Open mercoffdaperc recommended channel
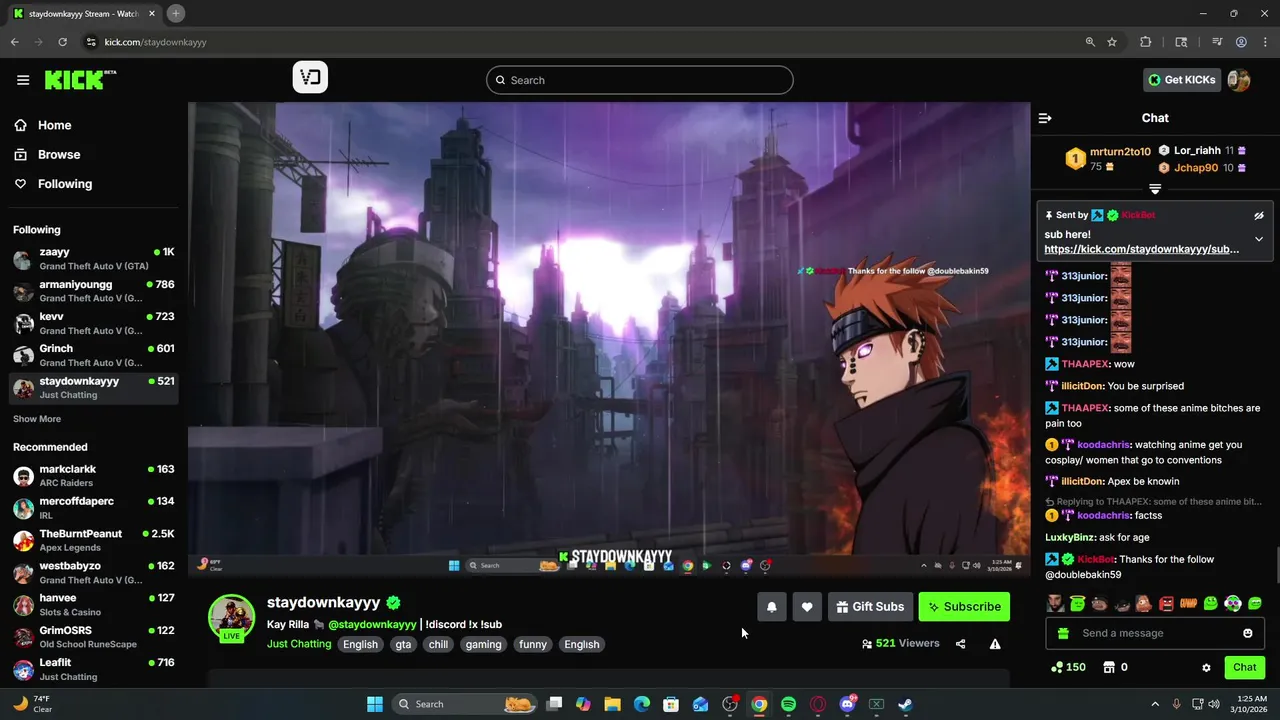The image size is (1280, 720). tap(94, 507)
